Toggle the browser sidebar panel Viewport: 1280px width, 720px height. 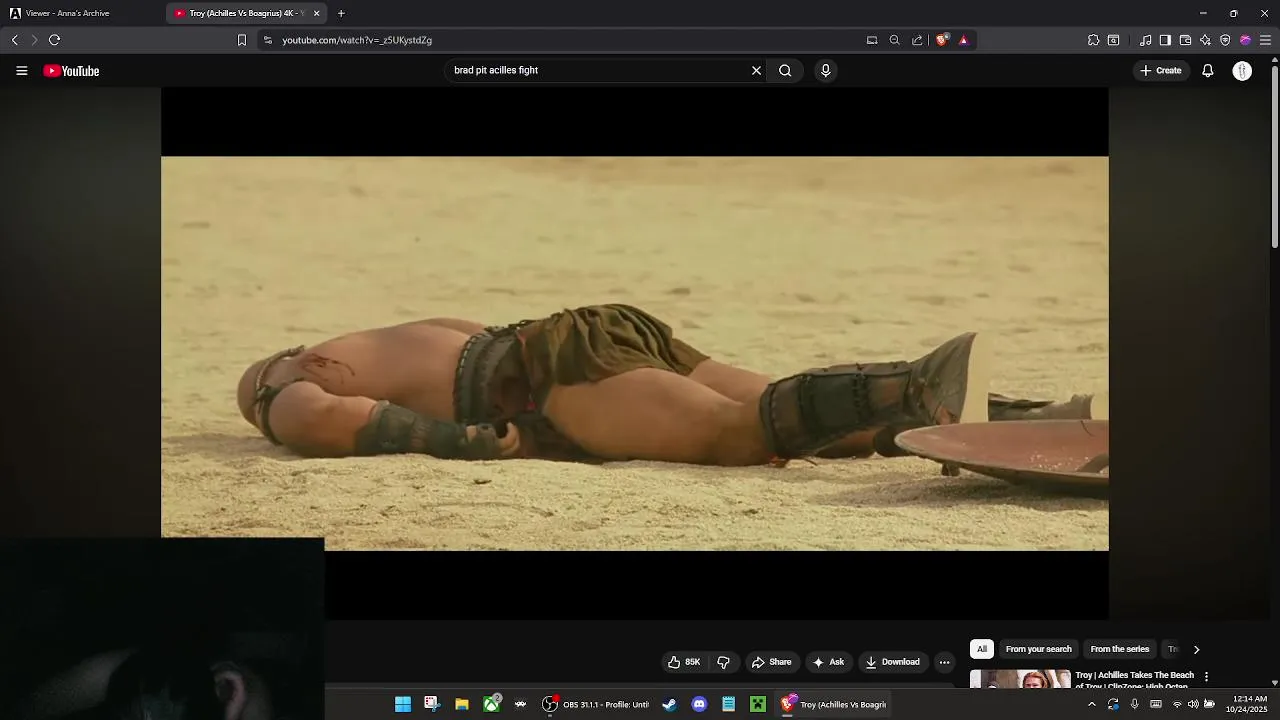point(1165,40)
